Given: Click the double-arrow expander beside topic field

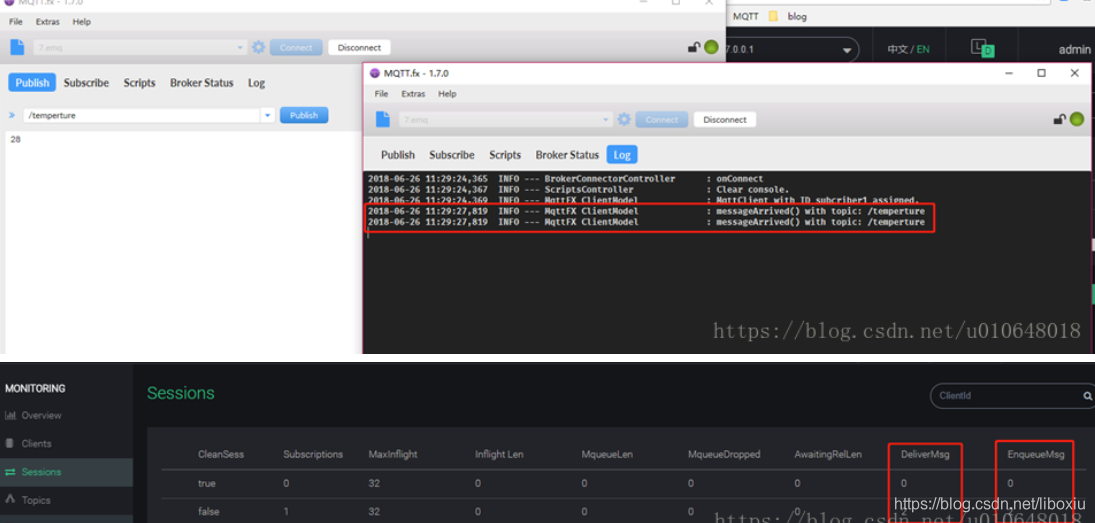Looking at the screenshot, I should coord(12,115).
